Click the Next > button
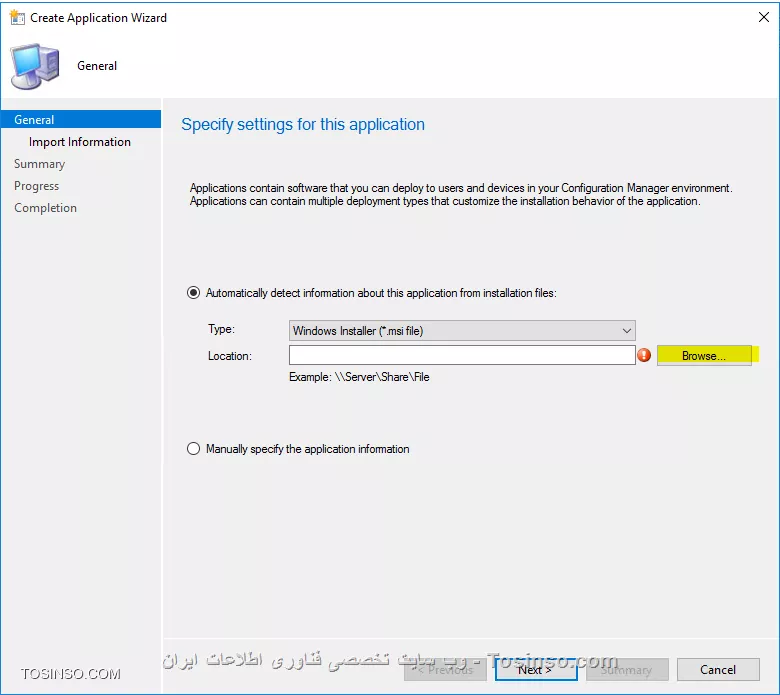 [536, 670]
